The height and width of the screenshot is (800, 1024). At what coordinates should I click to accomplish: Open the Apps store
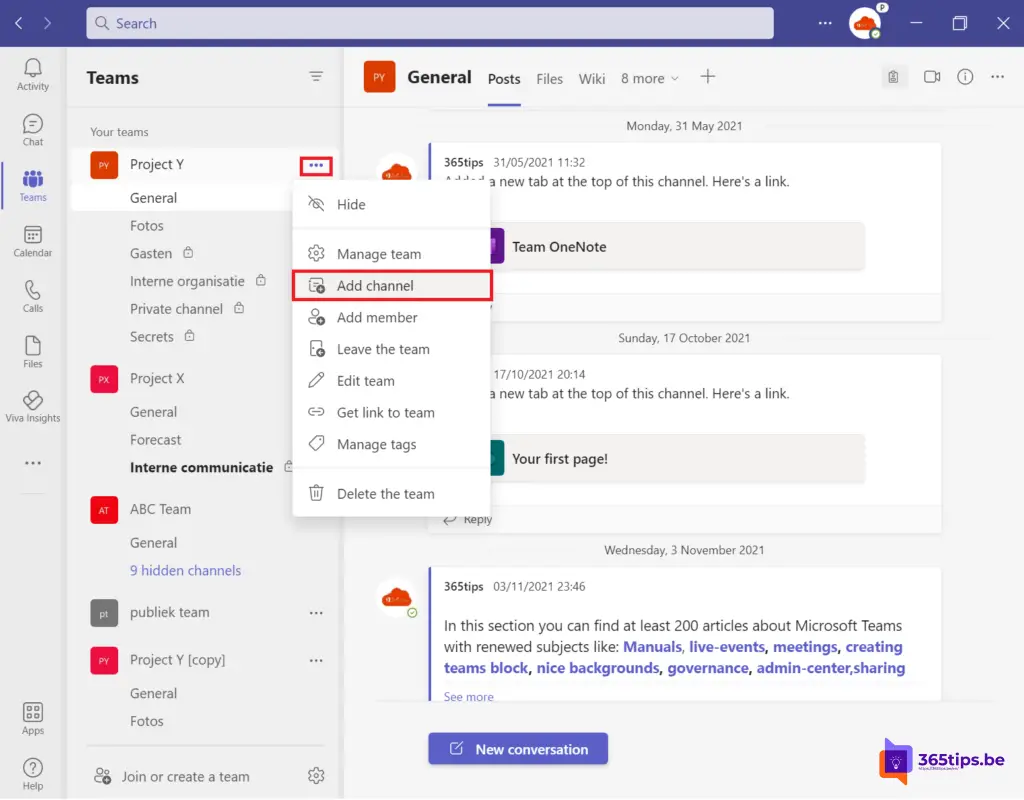(x=33, y=718)
